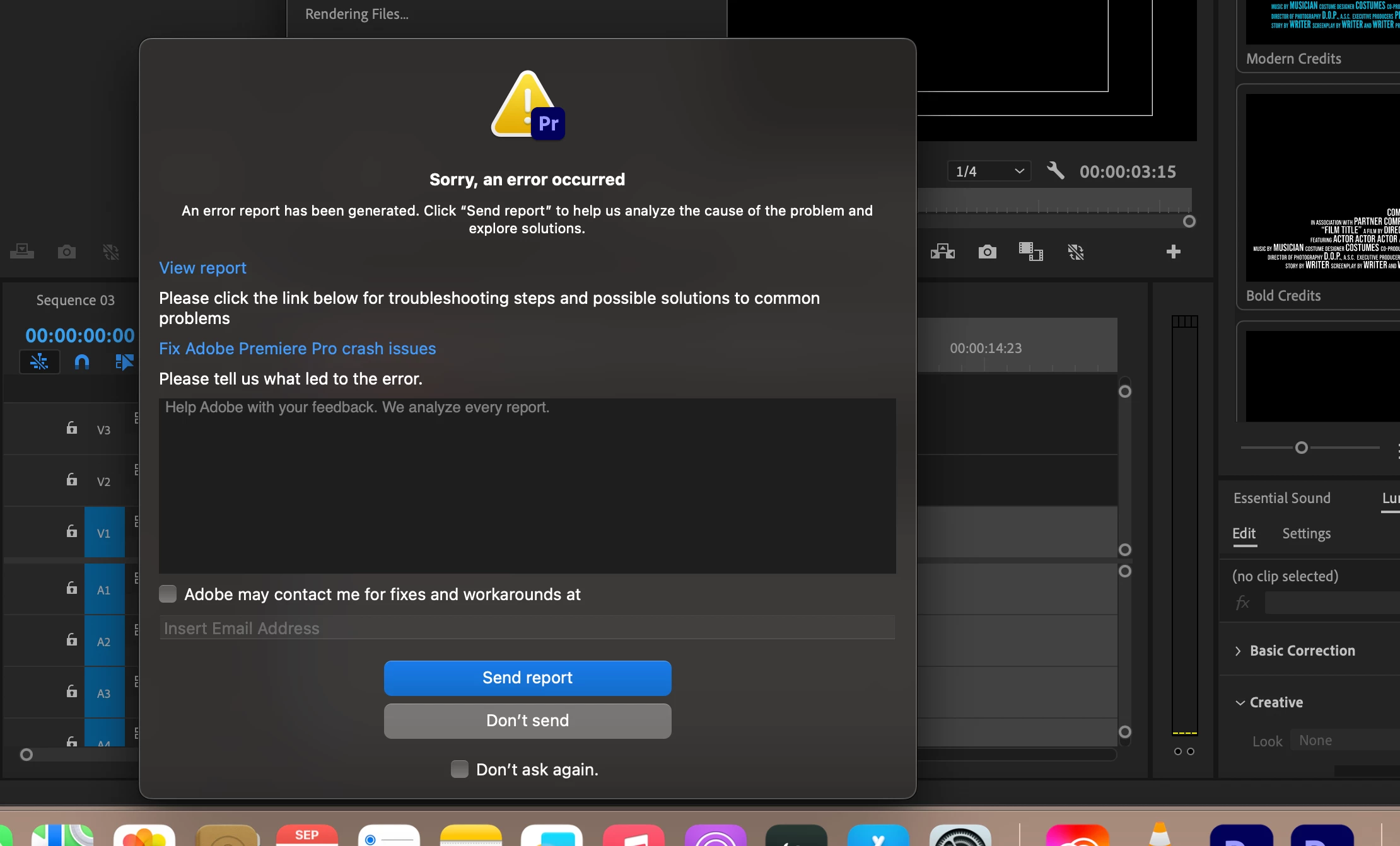Toggle Linked Selection icon in timeline
Viewport: 1400px width, 846px height.
click(124, 362)
